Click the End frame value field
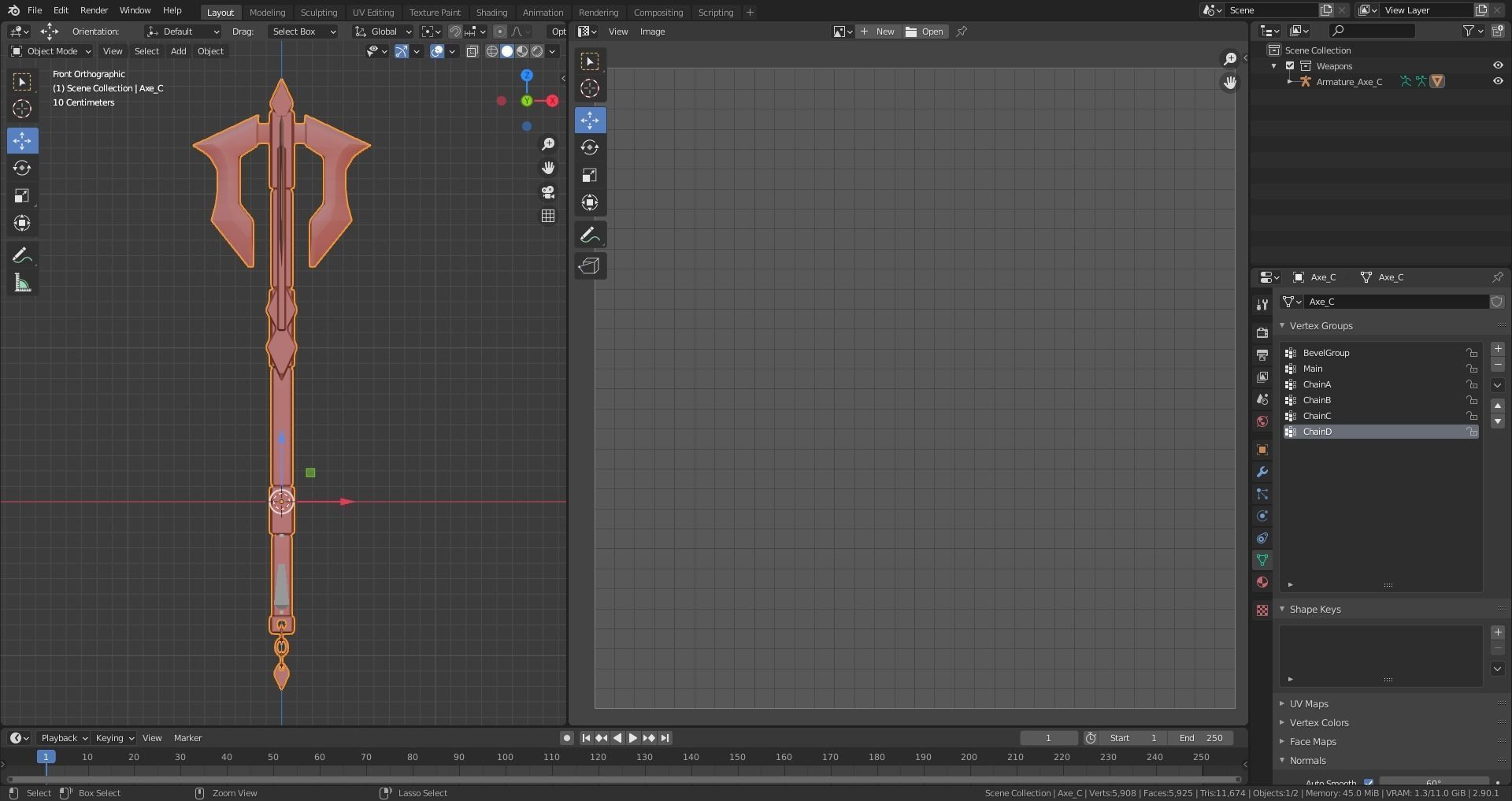The image size is (1512, 801). pos(1201,738)
